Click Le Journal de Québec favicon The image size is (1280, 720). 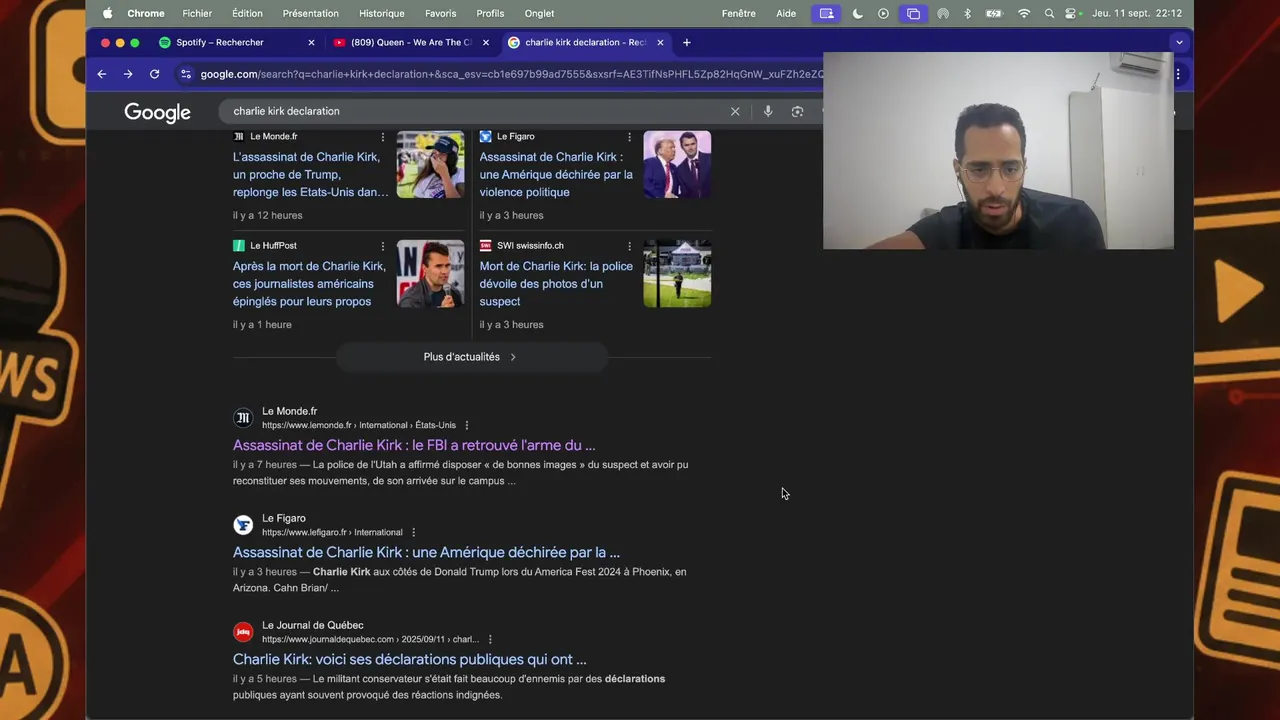tap(243, 632)
